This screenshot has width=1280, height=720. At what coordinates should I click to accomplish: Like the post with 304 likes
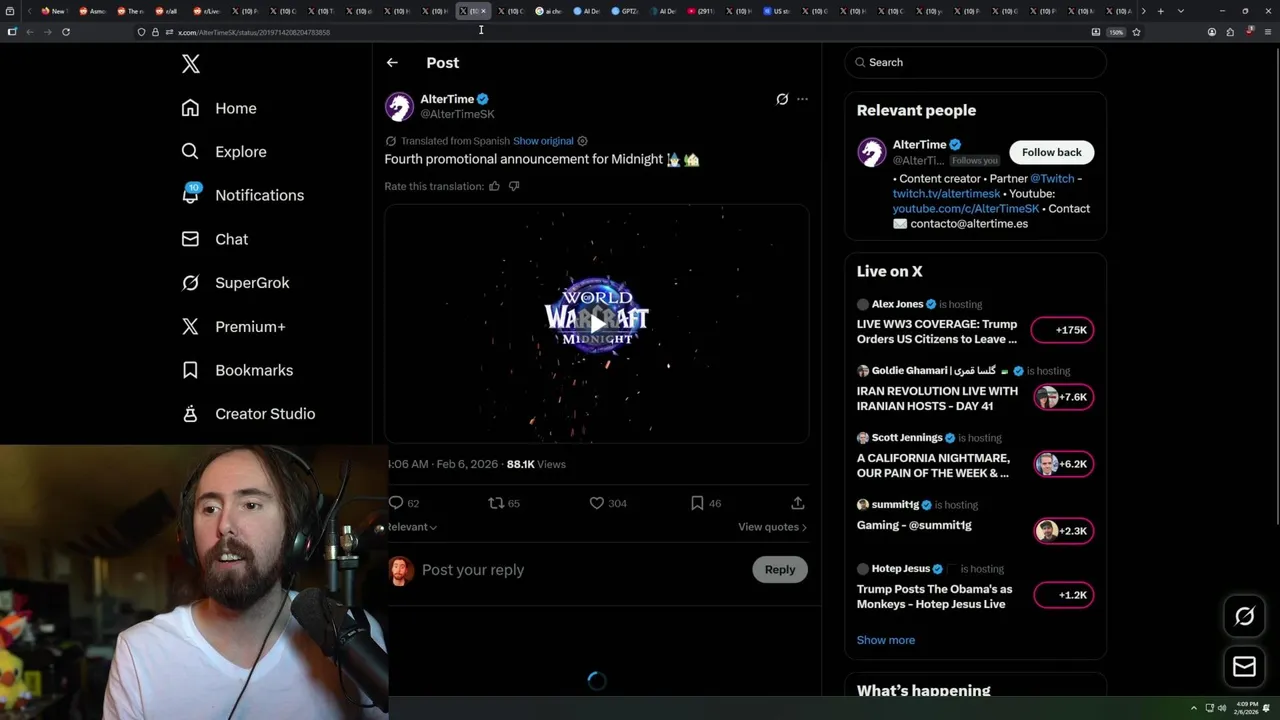(x=597, y=503)
